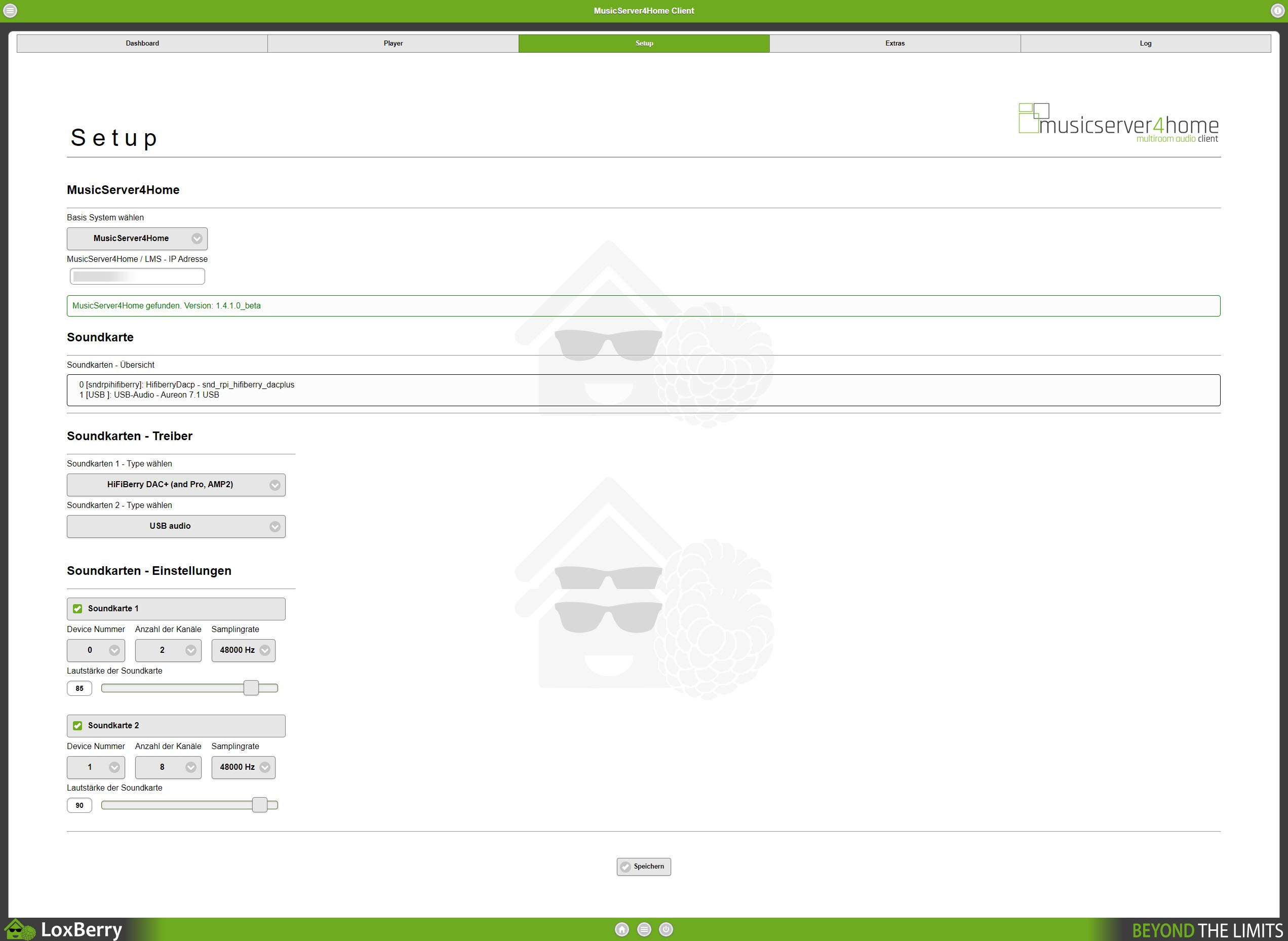
Task: Open Soundkarte 2 Device Nummer dropdown
Action: (x=96, y=767)
